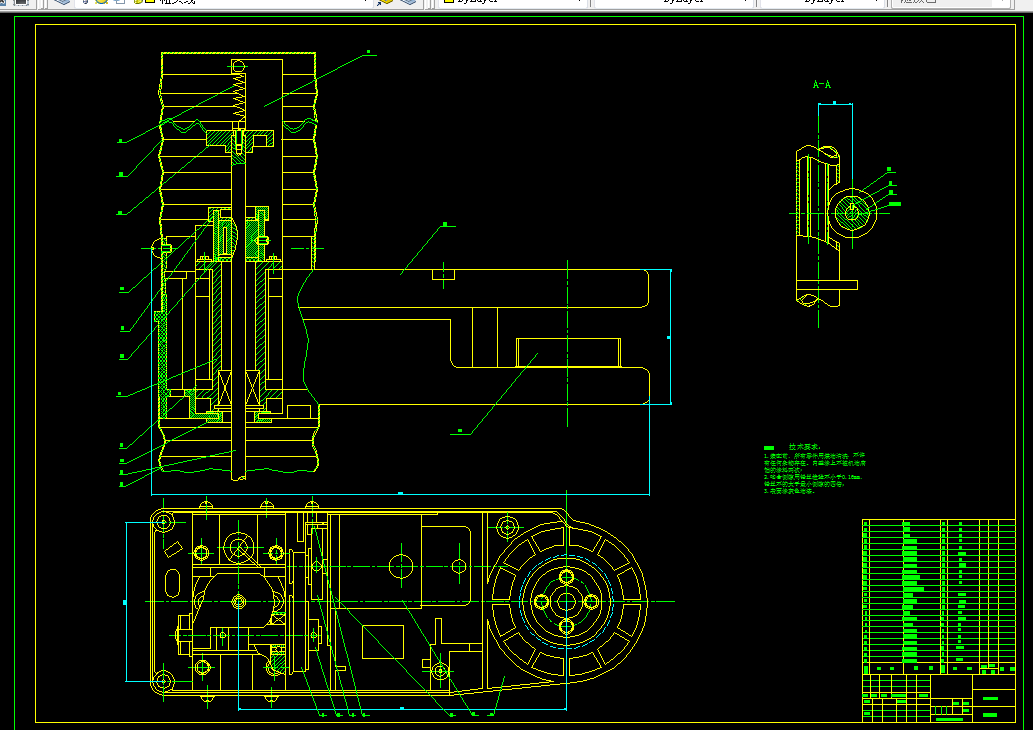
Task: Pick the top-left corner mounting hole in the plan view
Action: (163, 523)
